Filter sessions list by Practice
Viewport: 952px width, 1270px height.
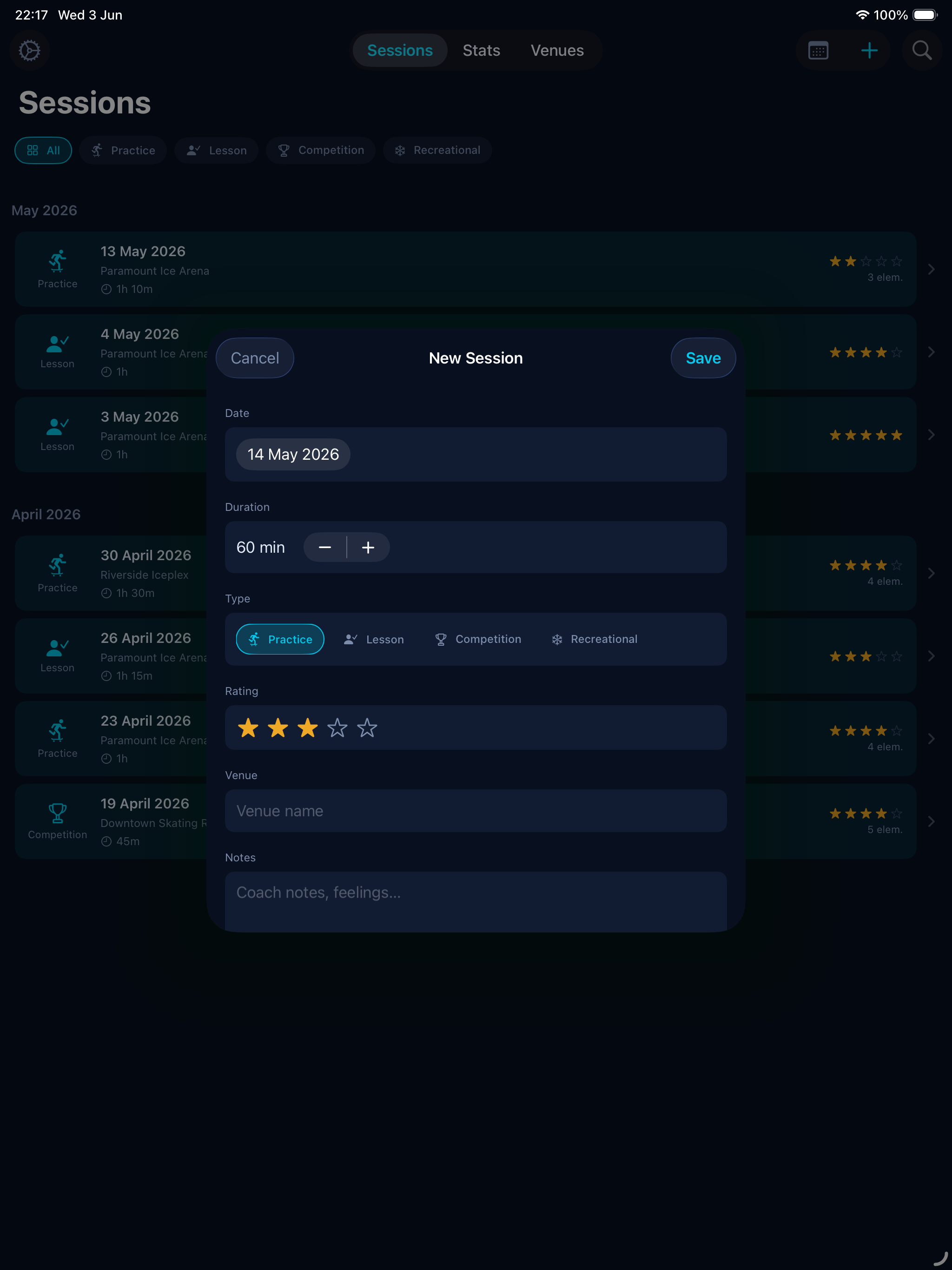point(123,151)
